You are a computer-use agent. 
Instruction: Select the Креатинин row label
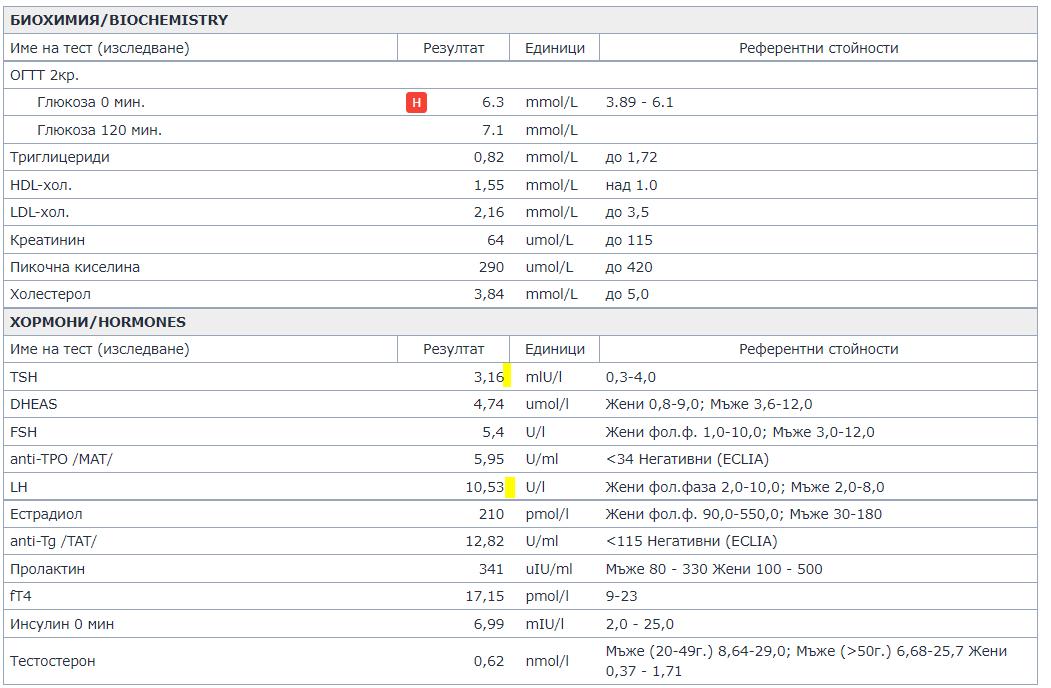pos(47,240)
